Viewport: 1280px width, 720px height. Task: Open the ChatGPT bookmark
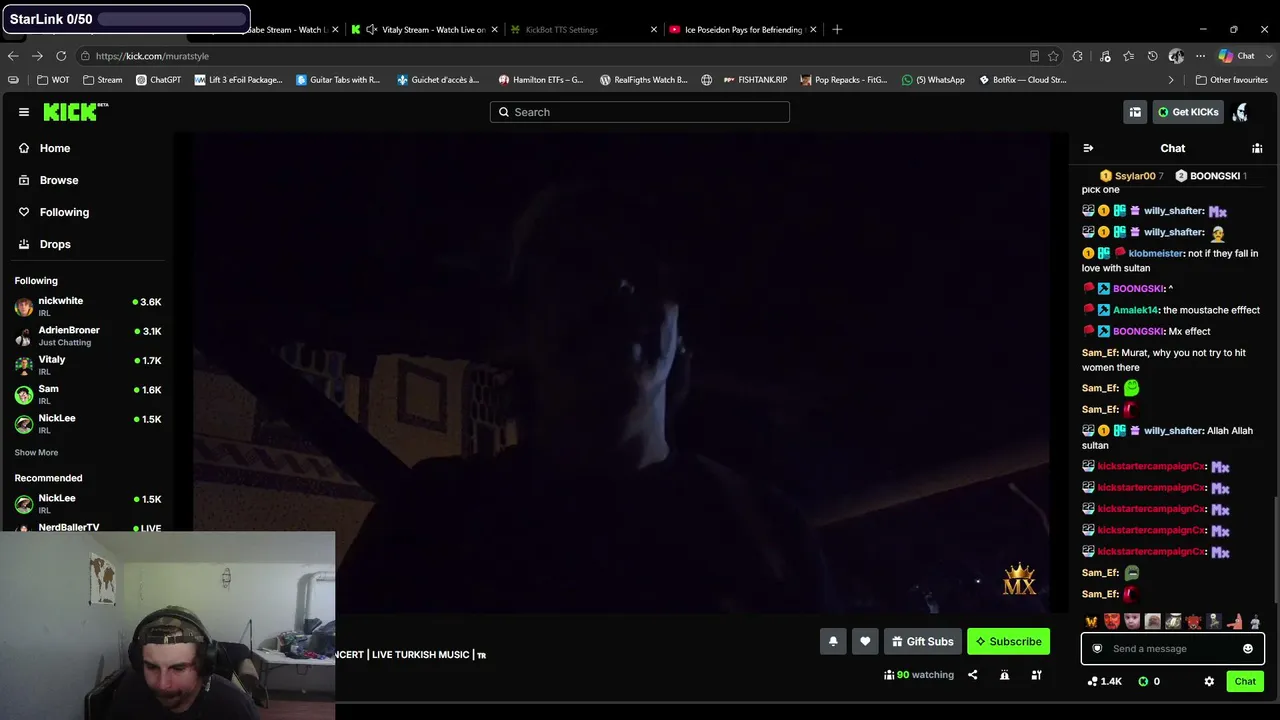coord(158,80)
